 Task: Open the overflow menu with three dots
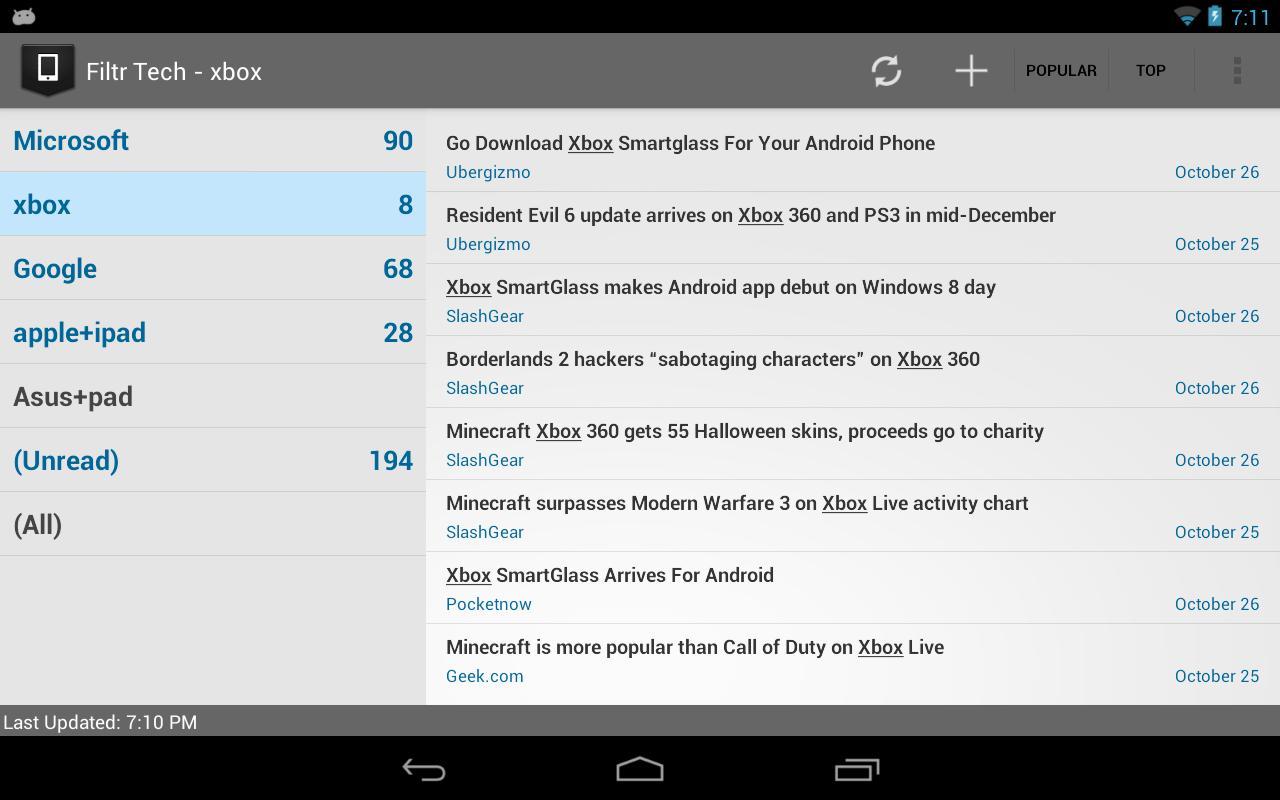[1237, 71]
